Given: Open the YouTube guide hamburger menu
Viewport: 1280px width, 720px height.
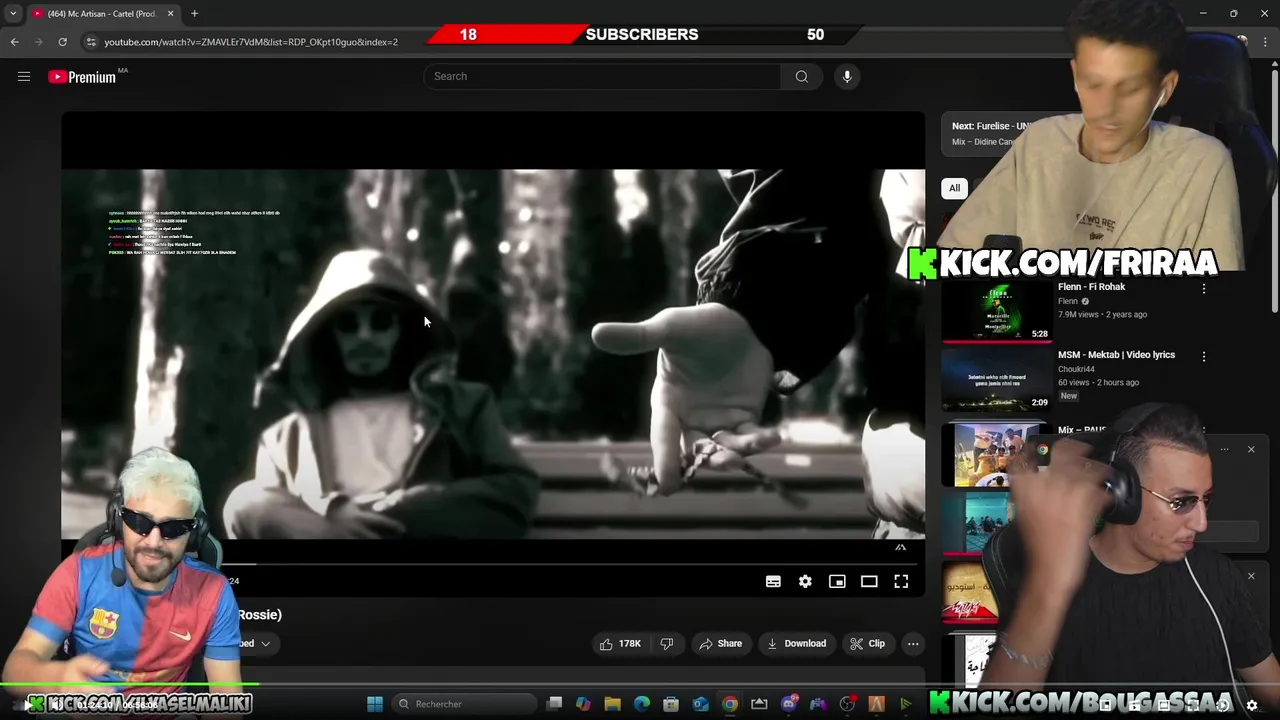Looking at the screenshot, I should (24, 76).
